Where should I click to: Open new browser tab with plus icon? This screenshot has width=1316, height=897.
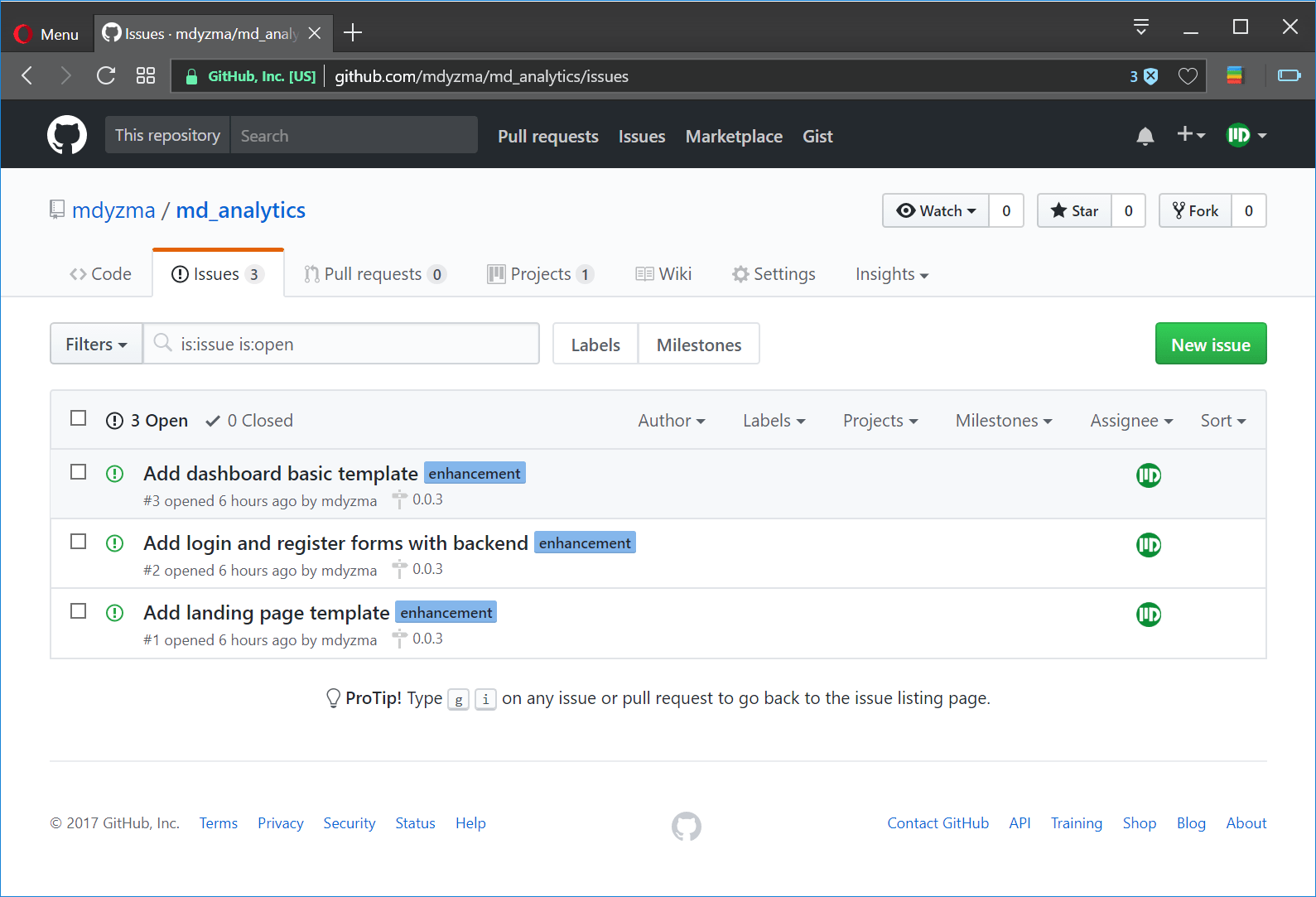tap(353, 33)
